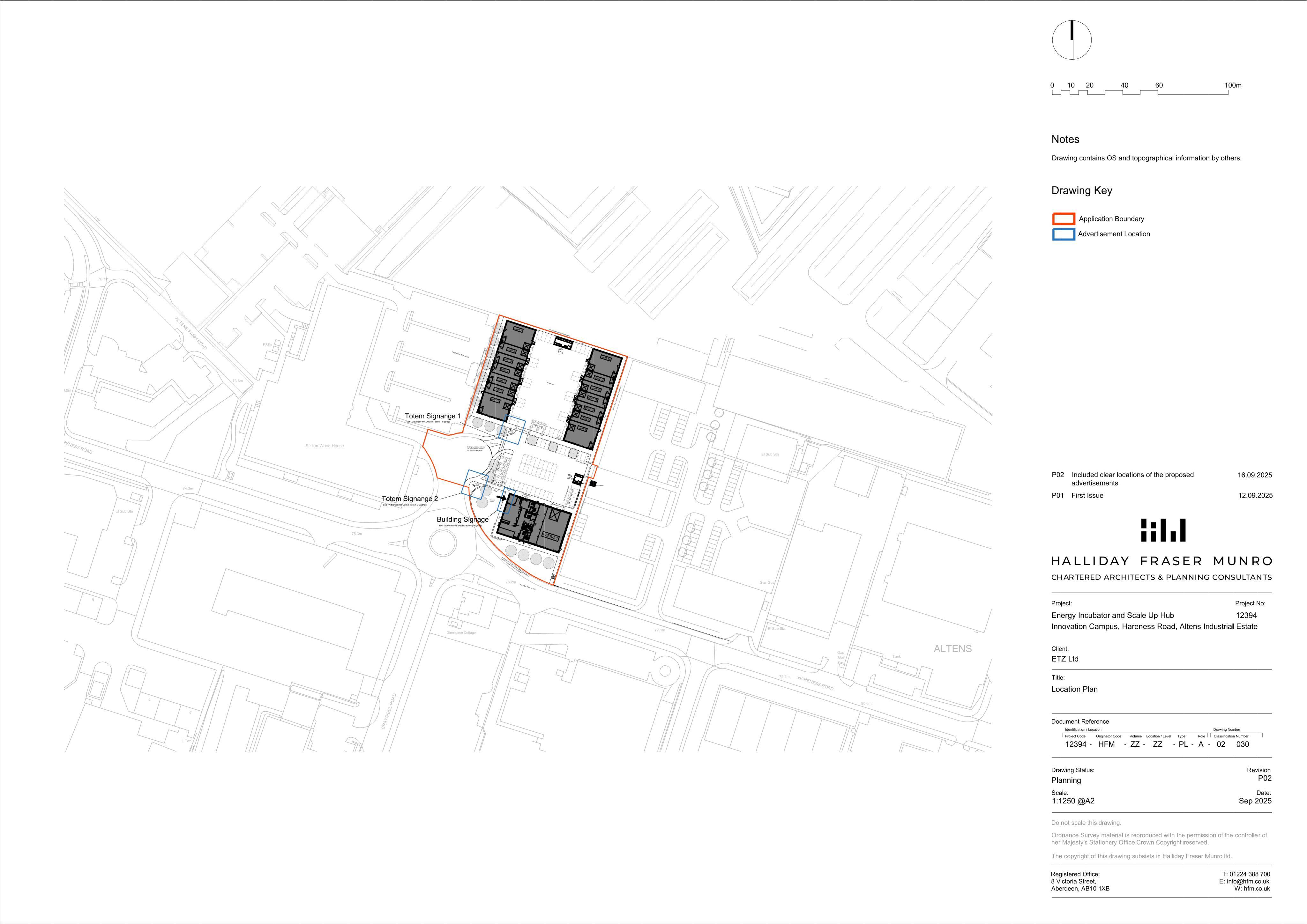
Task: Select the 'Totem Signange 2' label
Action: coord(410,499)
